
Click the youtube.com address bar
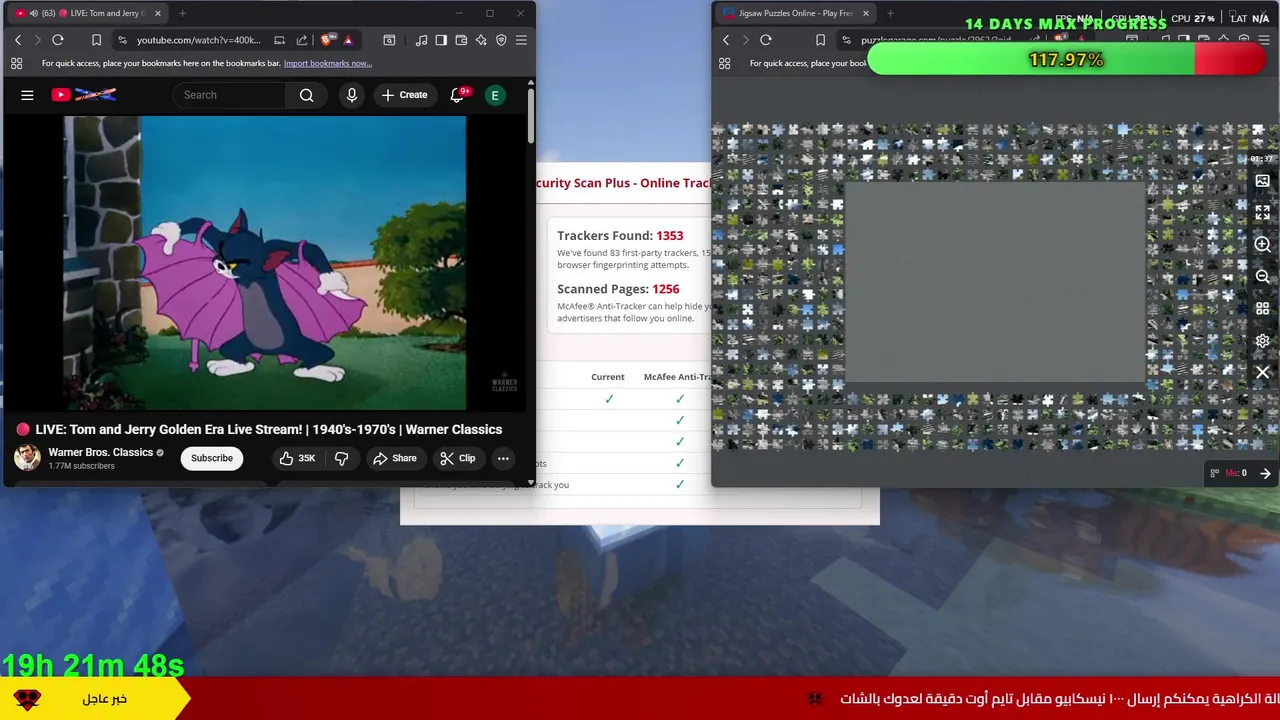(x=198, y=40)
